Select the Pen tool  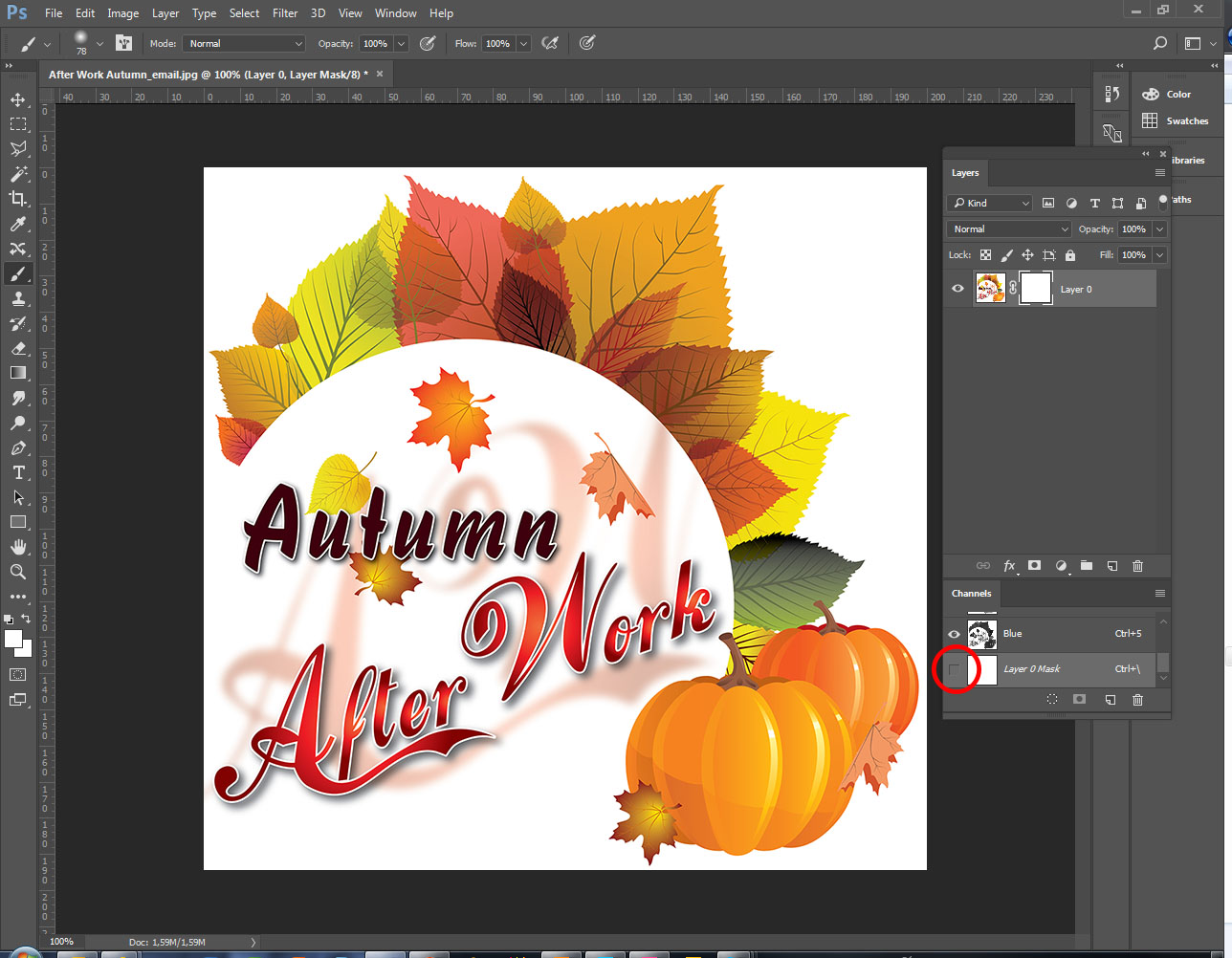[x=18, y=447]
